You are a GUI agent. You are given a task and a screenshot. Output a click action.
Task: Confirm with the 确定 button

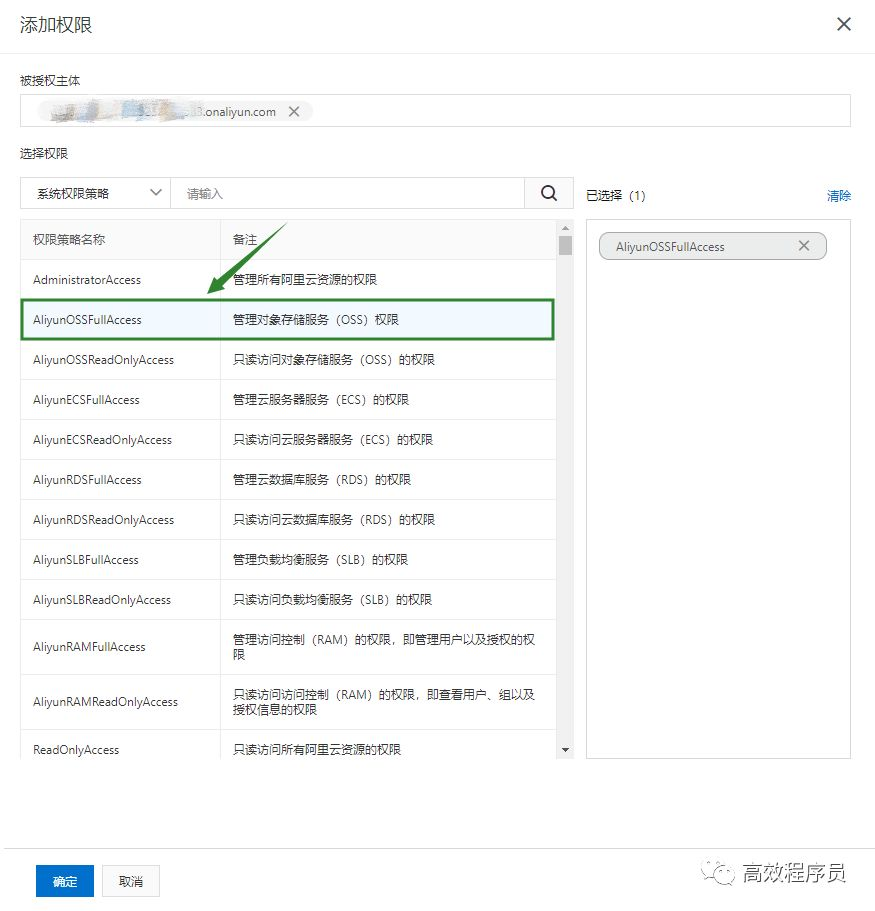pyautogui.click(x=64, y=881)
